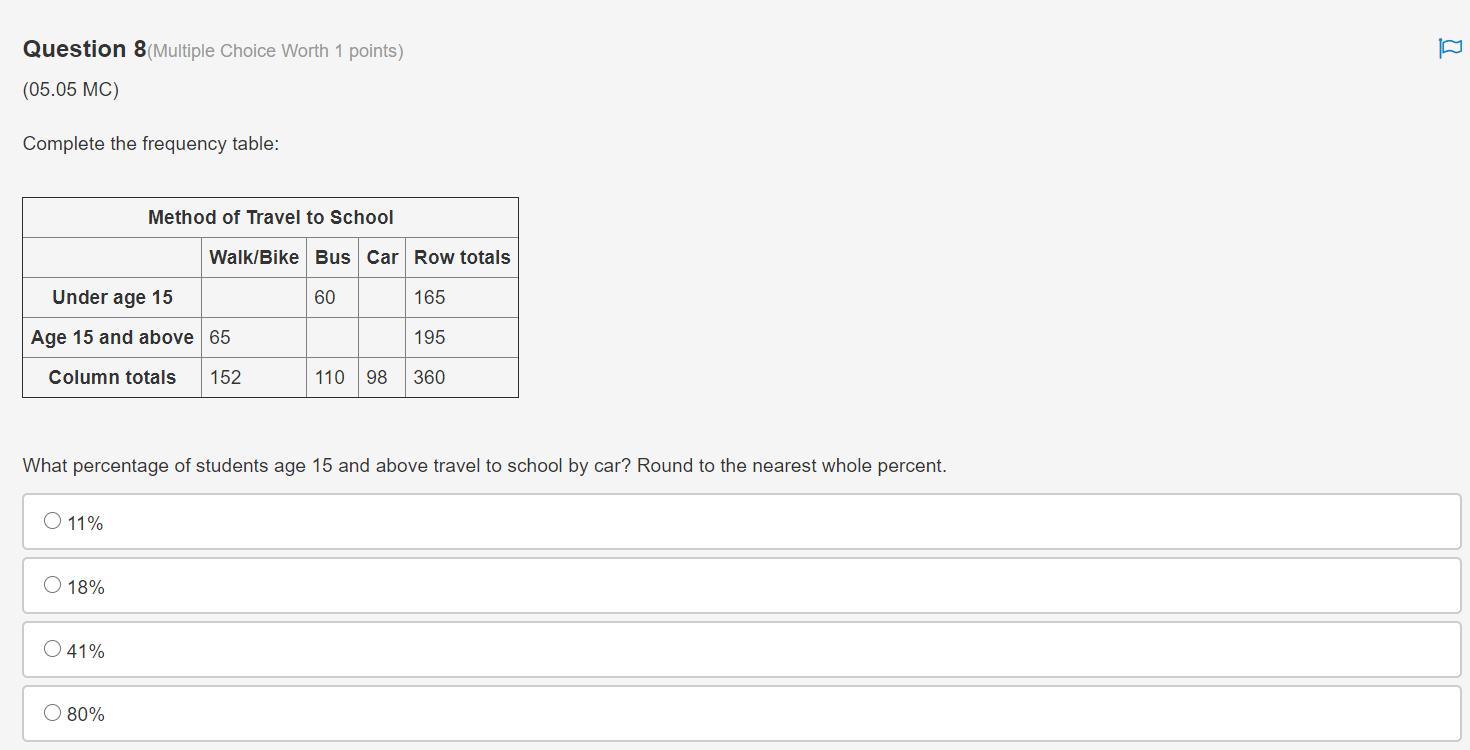Click the Row totals column header
Screen dimensions: 1470x750
click(x=462, y=257)
